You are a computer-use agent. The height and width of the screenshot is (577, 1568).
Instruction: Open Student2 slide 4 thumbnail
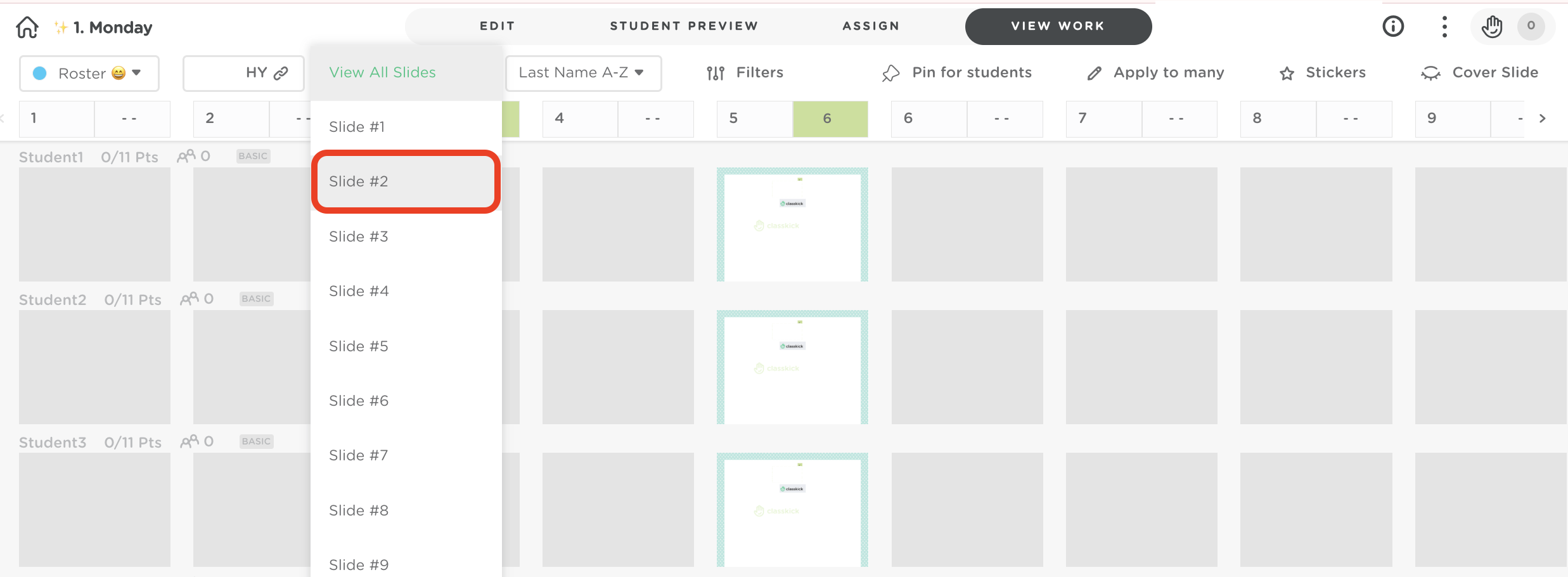(x=618, y=367)
